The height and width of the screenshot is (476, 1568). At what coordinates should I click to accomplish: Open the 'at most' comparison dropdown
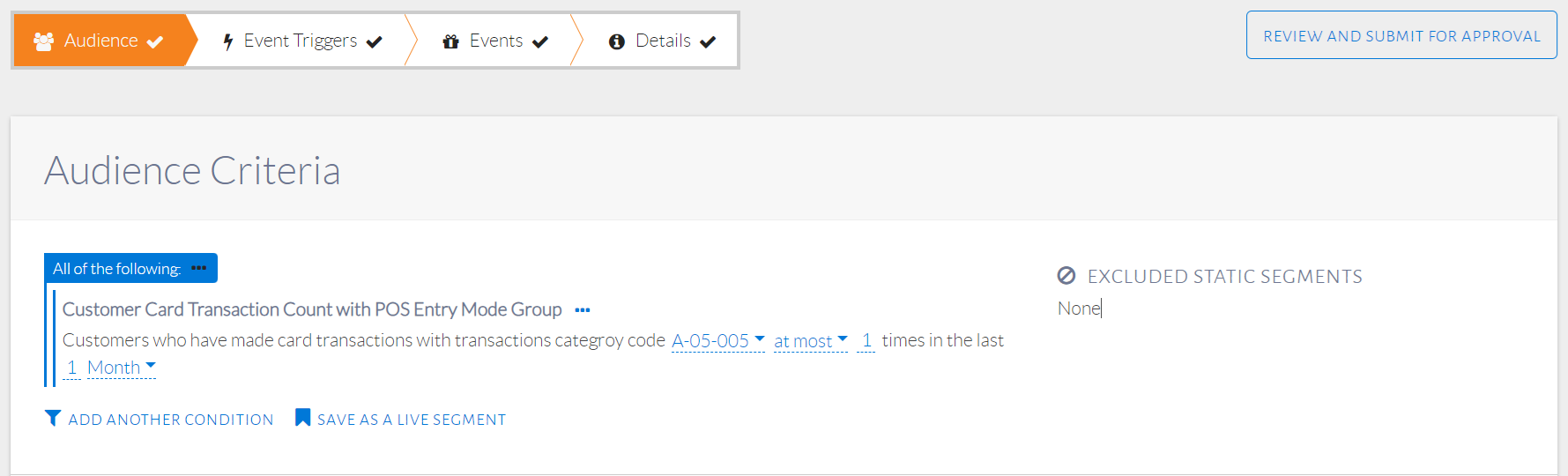pos(810,341)
